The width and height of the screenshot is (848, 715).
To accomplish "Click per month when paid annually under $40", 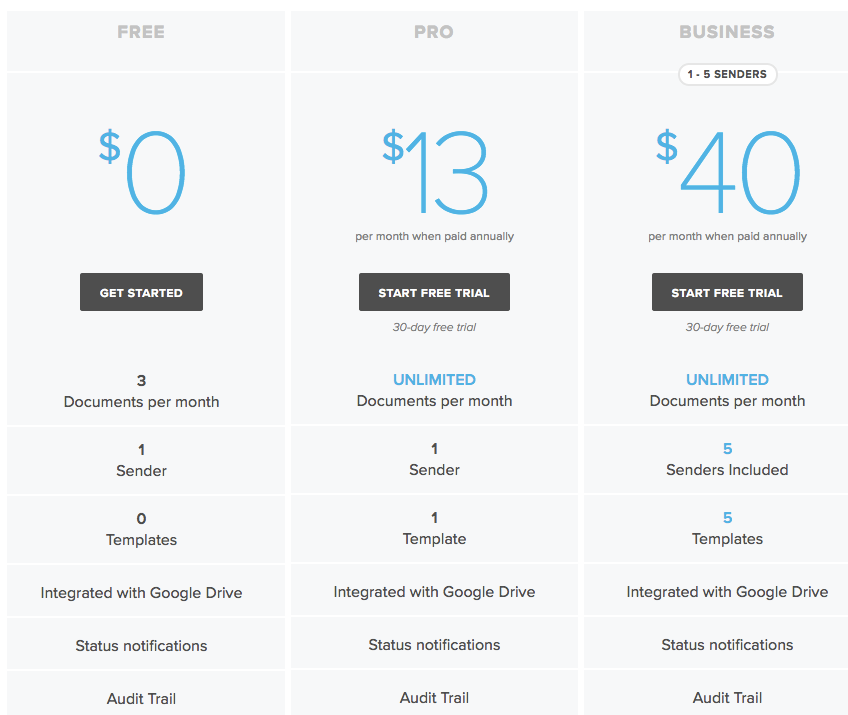I will pyautogui.click(x=727, y=236).
